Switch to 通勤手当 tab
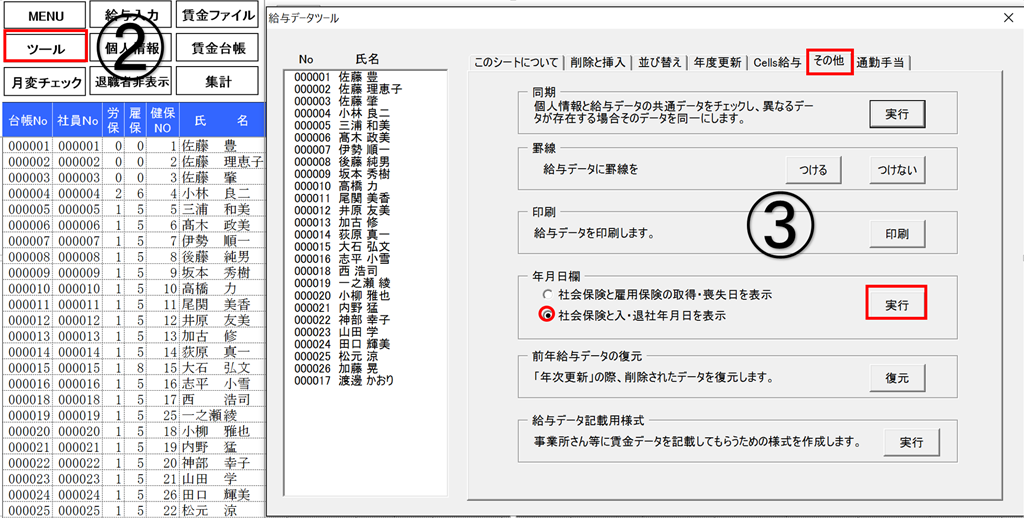 coord(881,62)
